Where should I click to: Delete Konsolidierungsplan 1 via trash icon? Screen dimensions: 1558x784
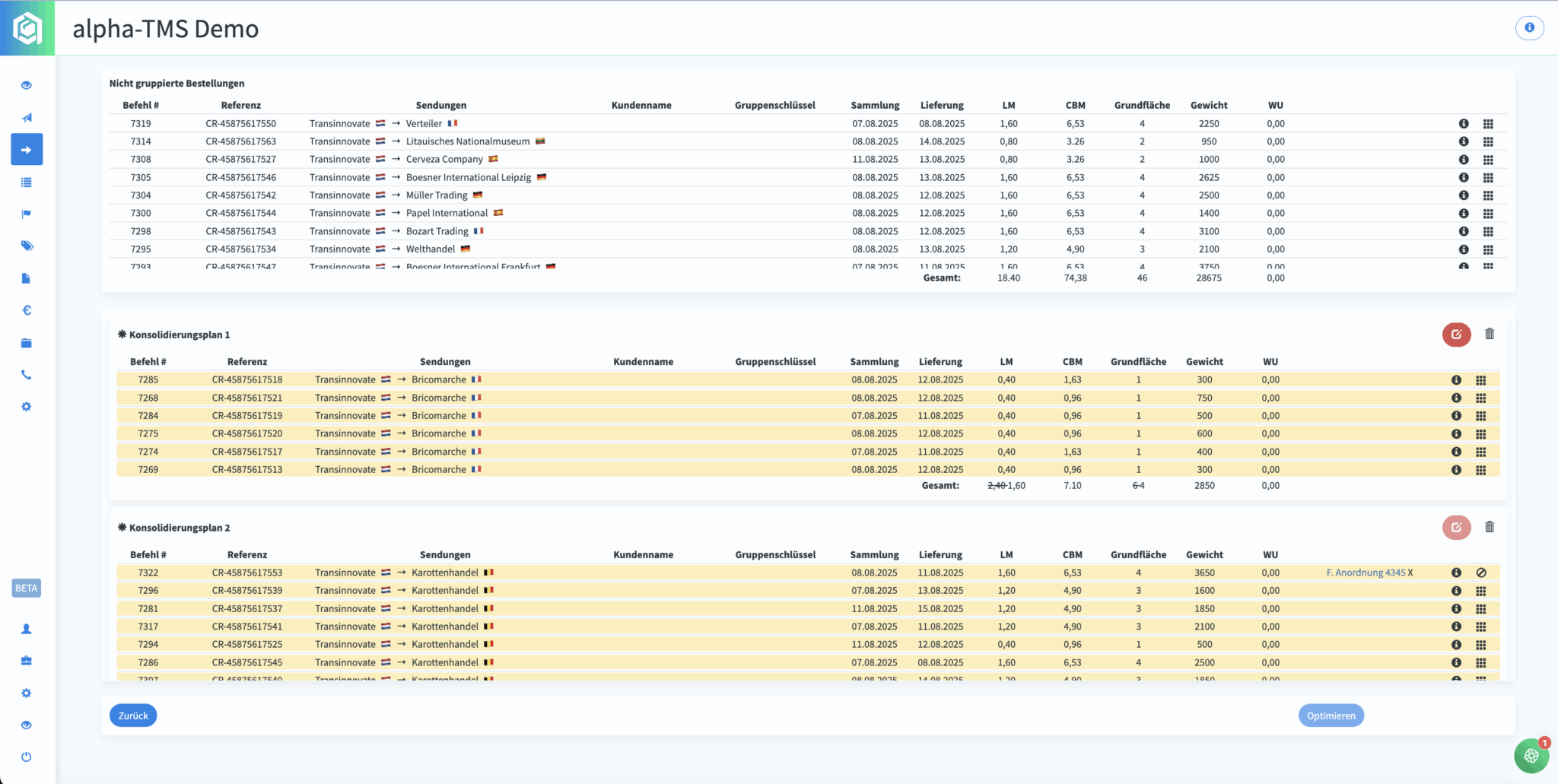[x=1490, y=334]
